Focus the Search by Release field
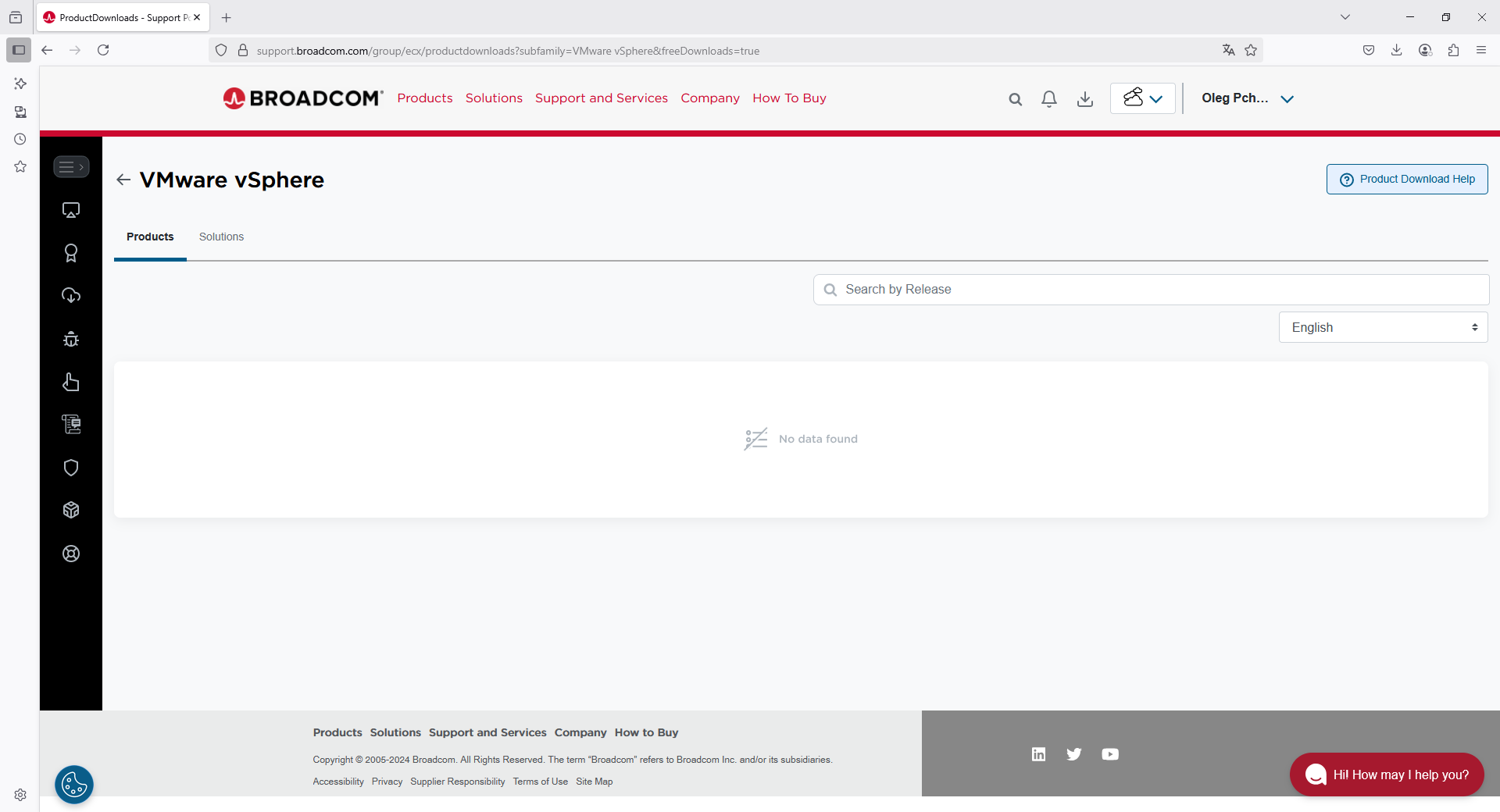This screenshot has height=812, width=1500. coord(1151,290)
